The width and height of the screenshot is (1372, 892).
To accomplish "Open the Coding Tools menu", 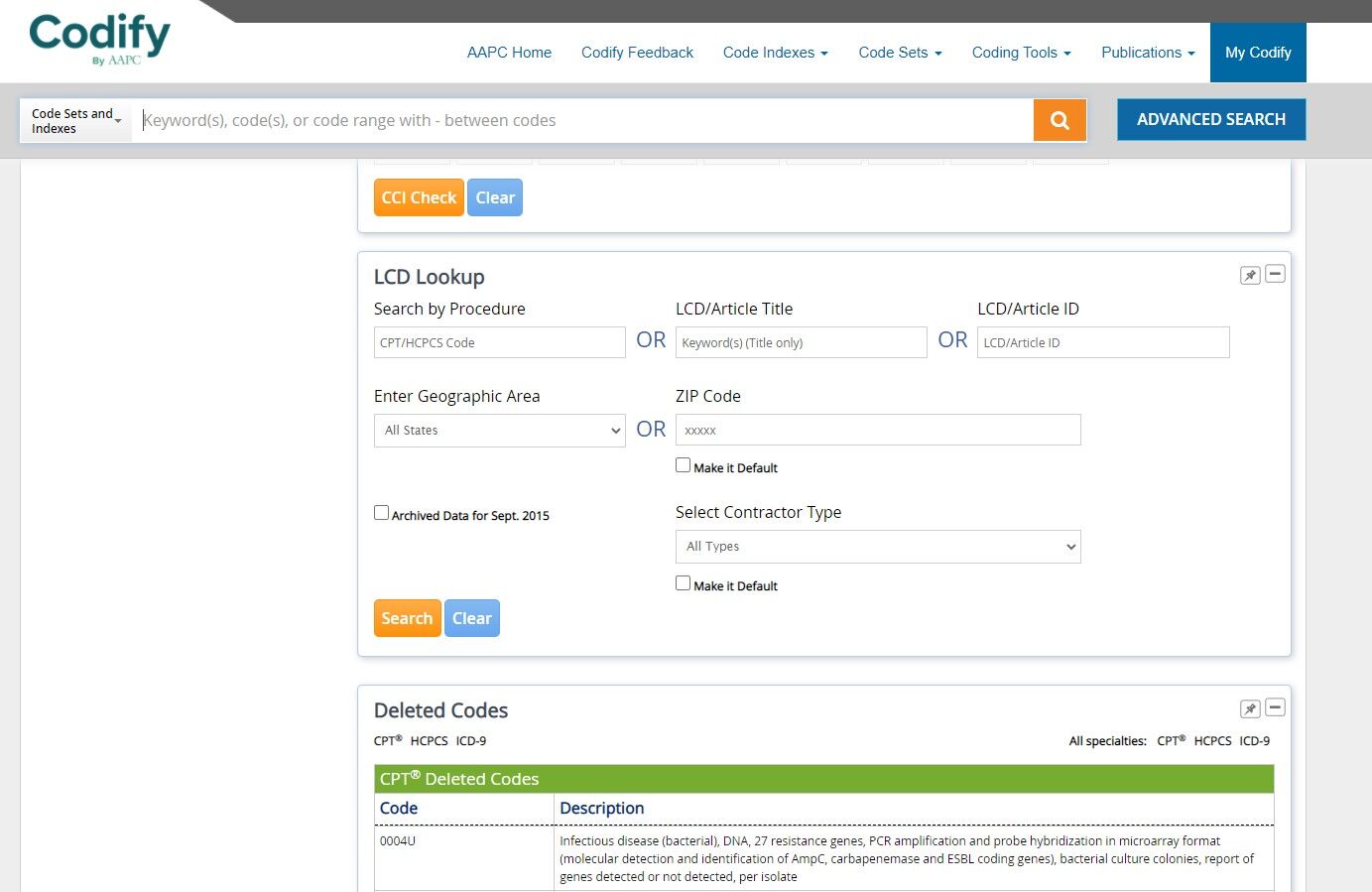I will point(1021,53).
